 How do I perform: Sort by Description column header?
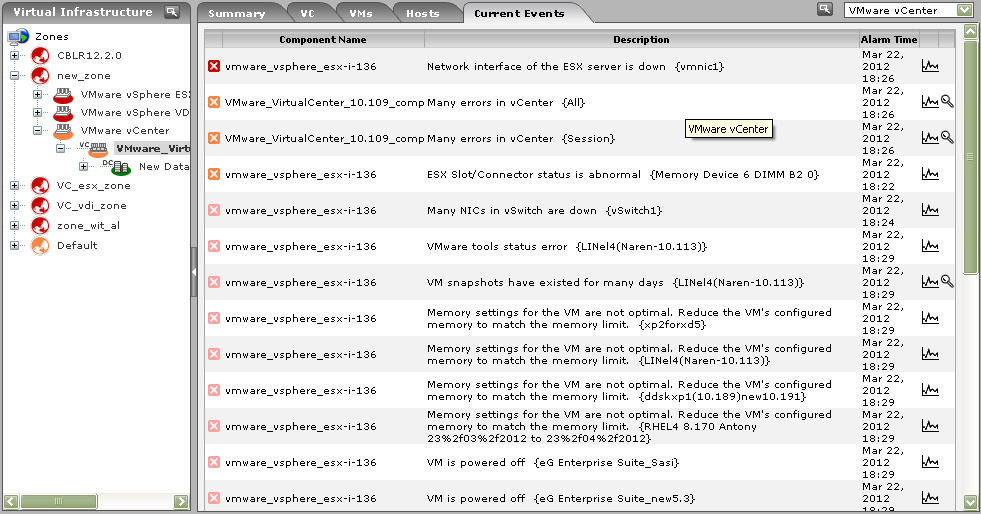(x=641, y=39)
